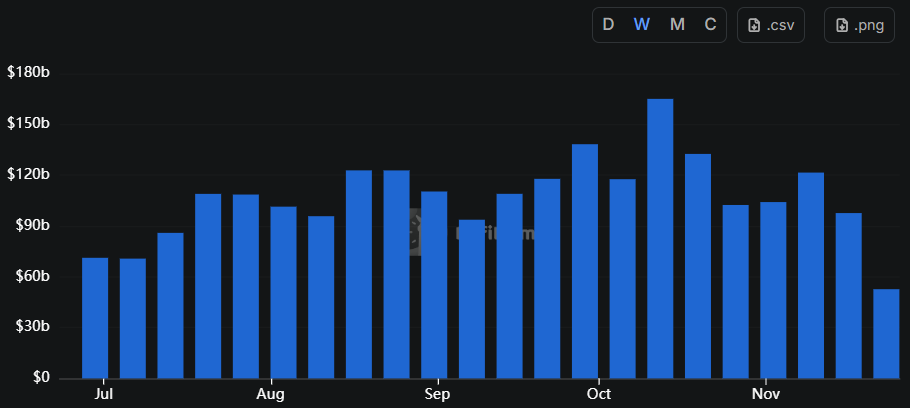The width and height of the screenshot is (910, 408).
Task: Click the $180b y-axis label
Action: tap(28, 73)
